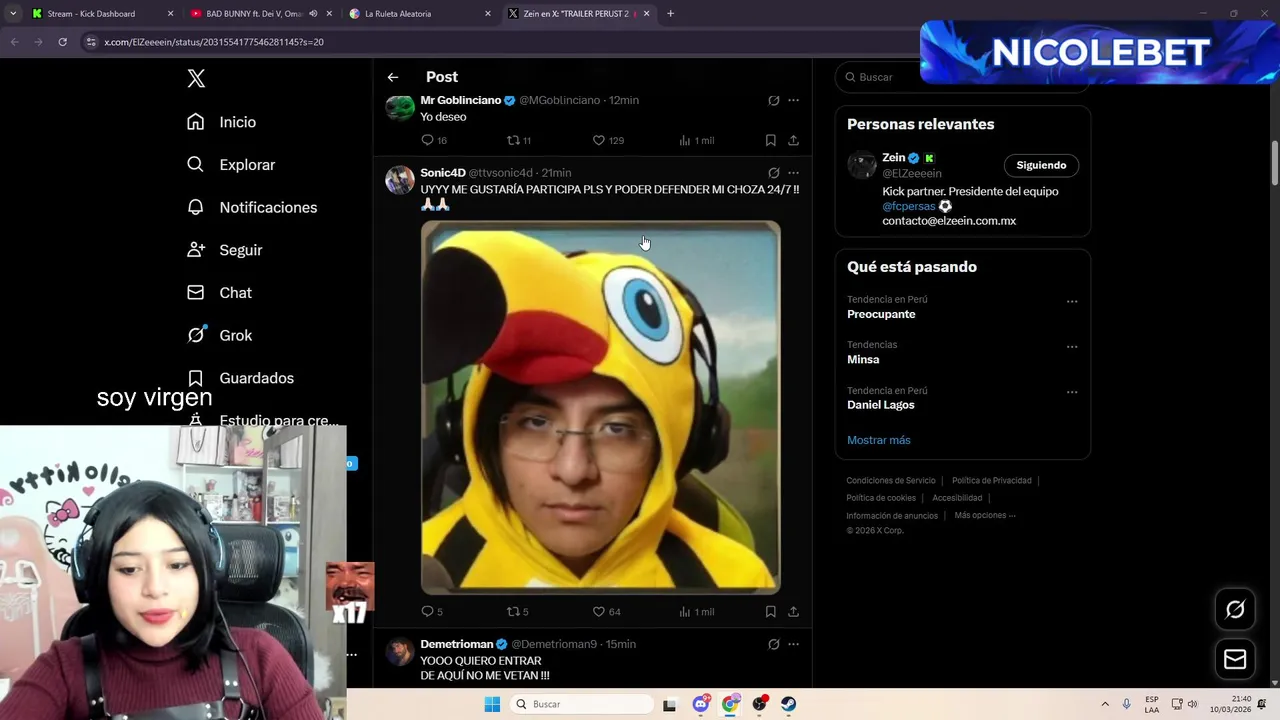
Task: Open Grok icon on Sonic4D's post
Action: click(x=773, y=173)
